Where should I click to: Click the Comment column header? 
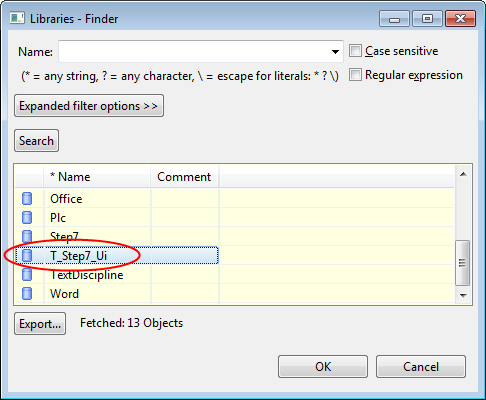click(185, 176)
